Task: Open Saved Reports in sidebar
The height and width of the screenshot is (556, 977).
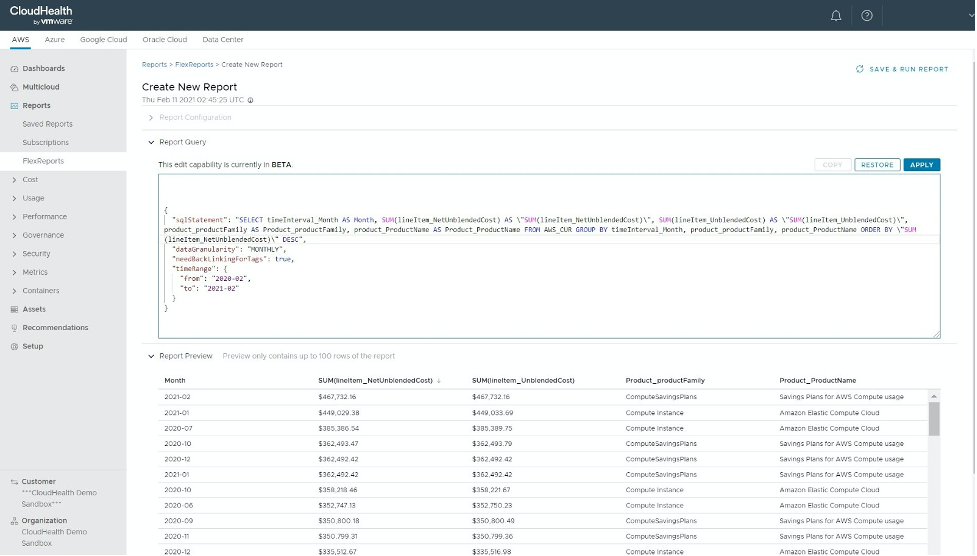Action: coord(47,124)
